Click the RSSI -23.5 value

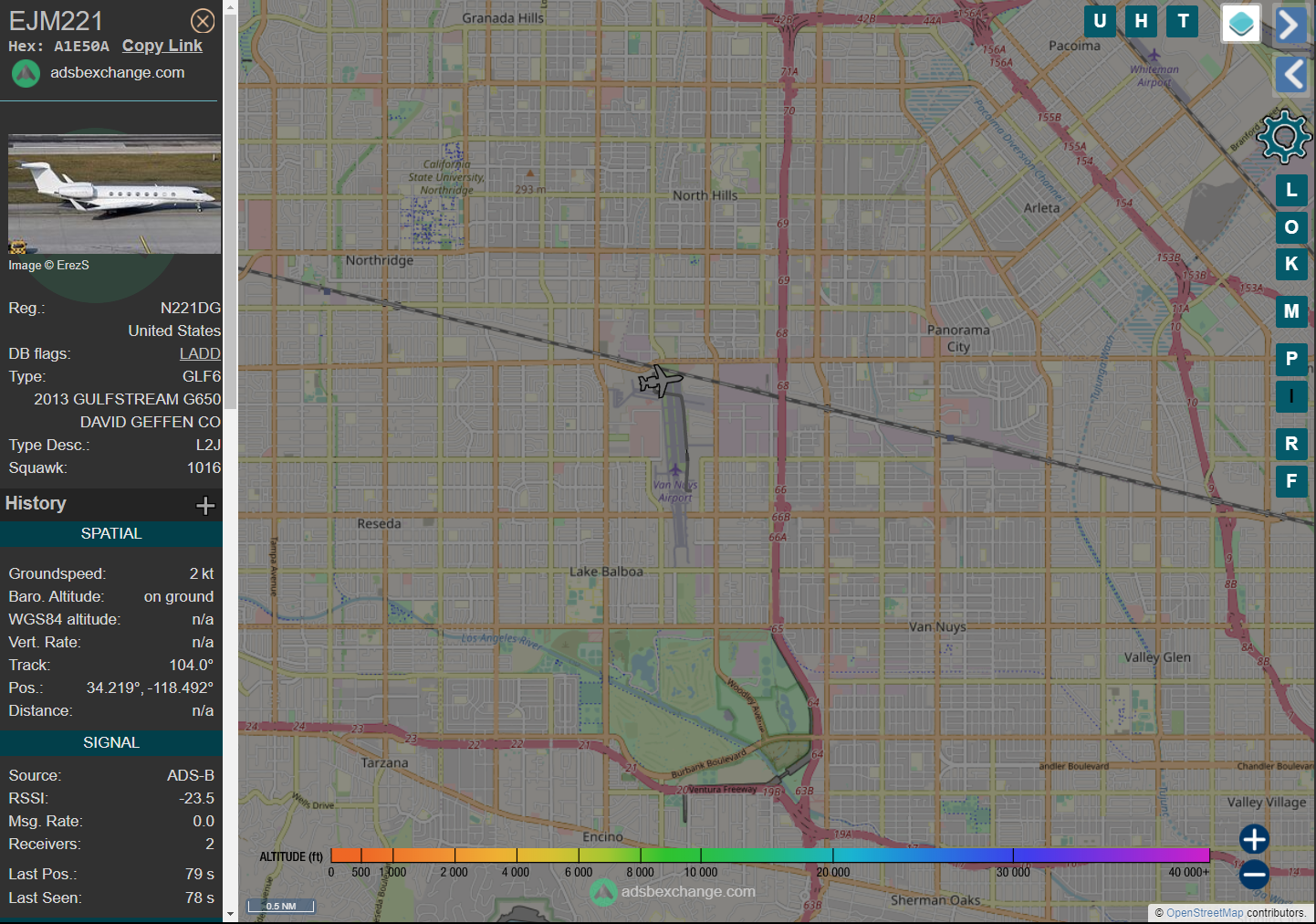pos(197,798)
